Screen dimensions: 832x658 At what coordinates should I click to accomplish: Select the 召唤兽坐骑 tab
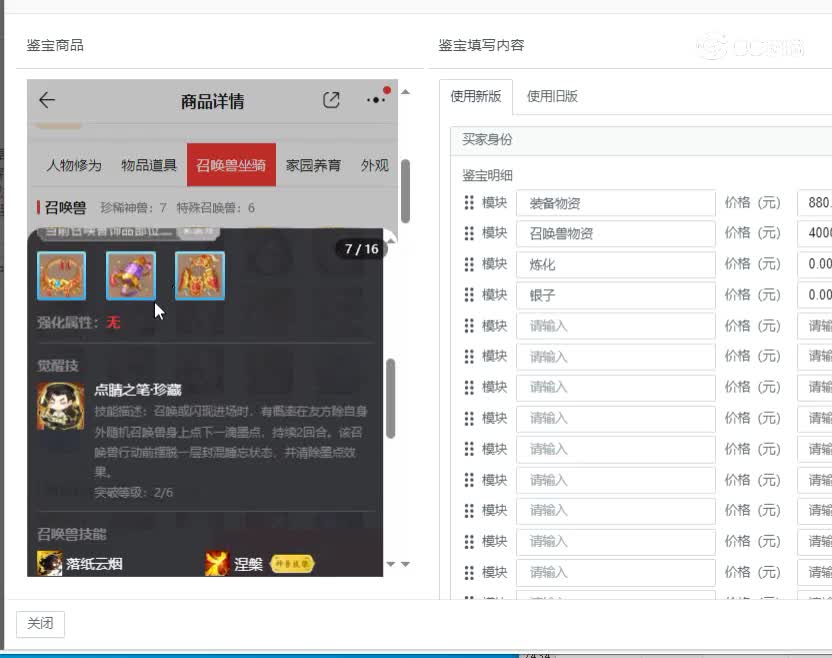pyautogui.click(x=231, y=166)
